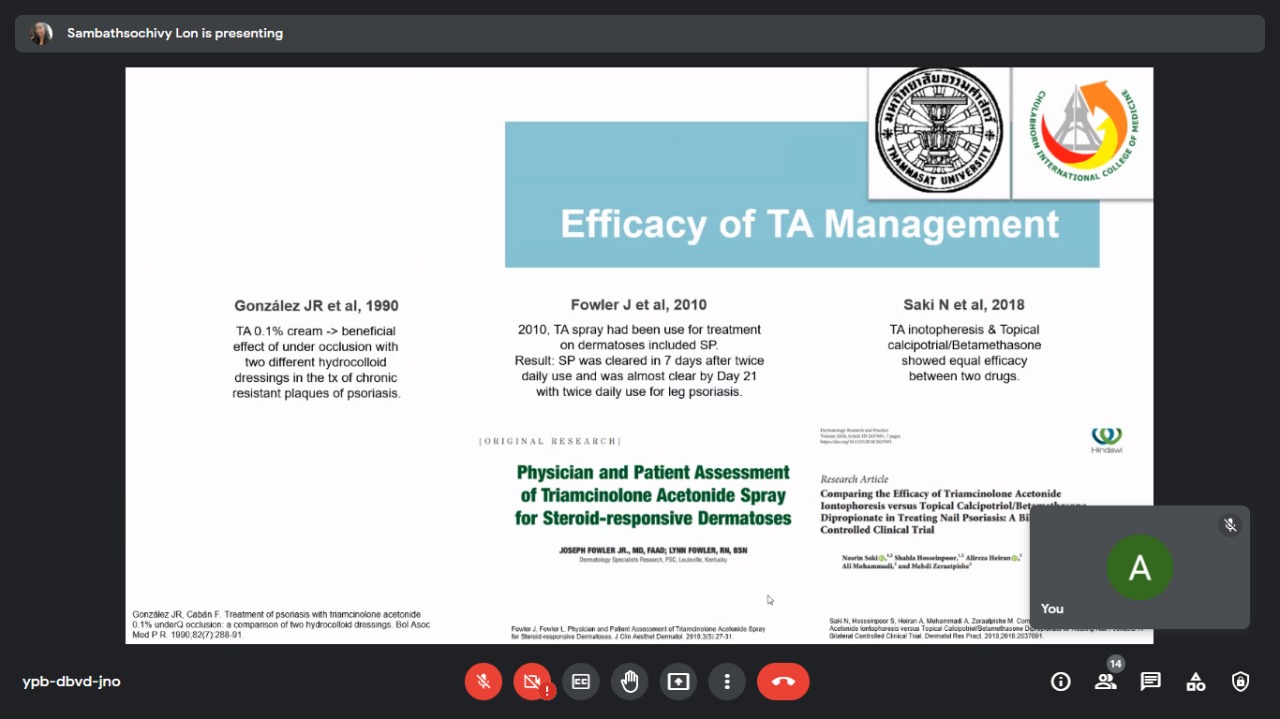Image resolution: width=1280 pixels, height=719 pixels.
Task: Open host controls shield
Action: tap(1241, 682)
